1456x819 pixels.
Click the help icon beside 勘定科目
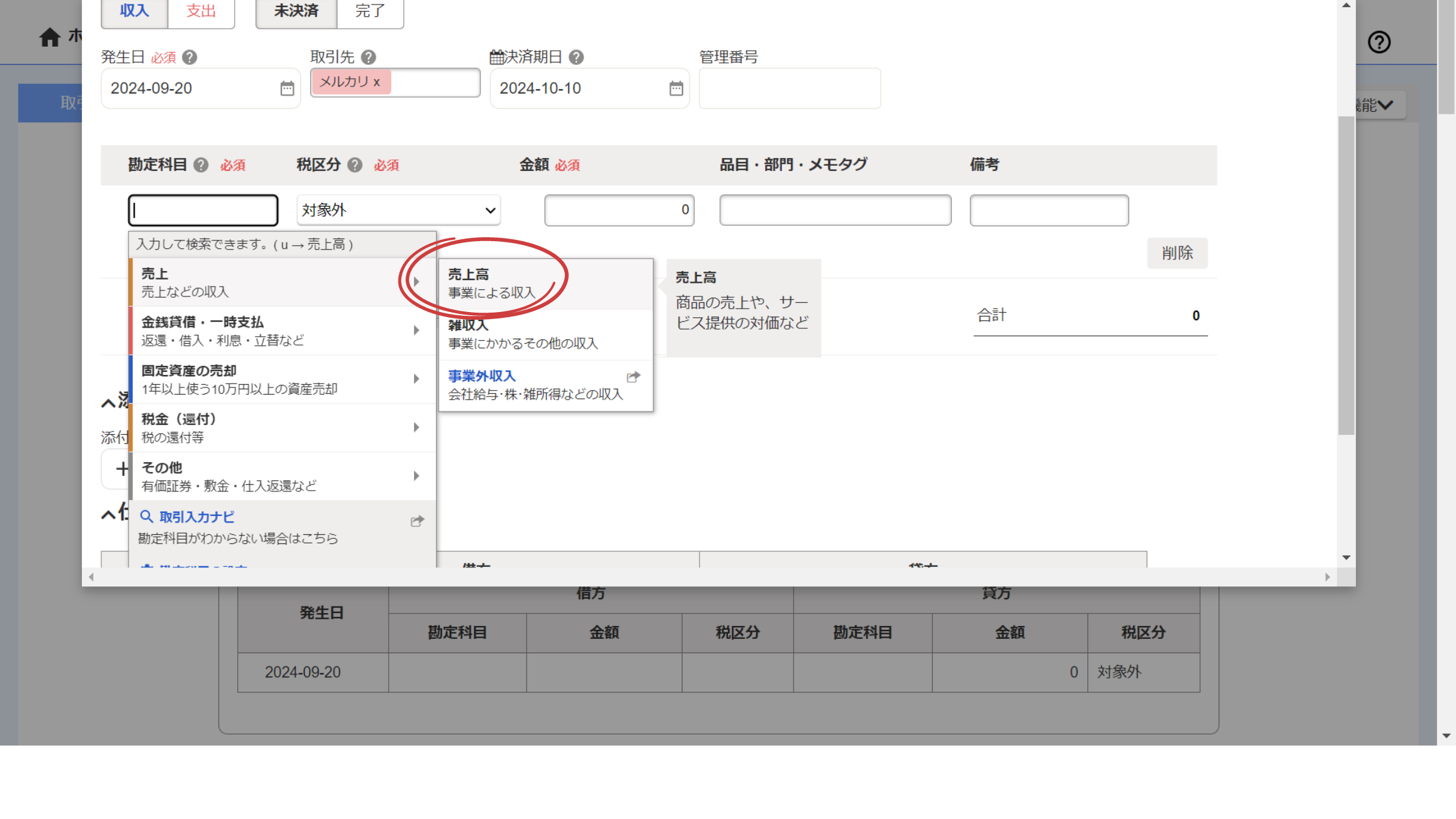tap(201, 165)
